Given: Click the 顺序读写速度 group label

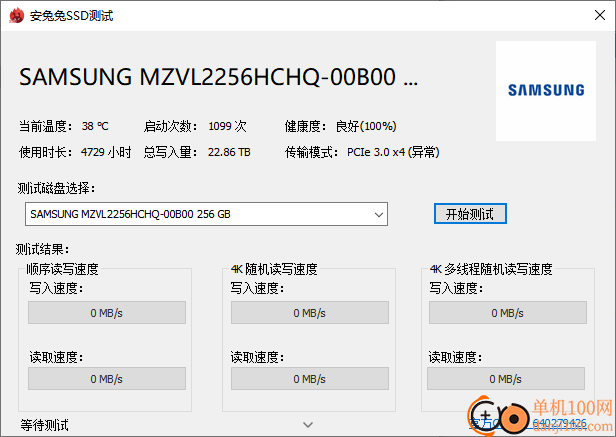Looking at the screenshot, I should coord(62,269).
